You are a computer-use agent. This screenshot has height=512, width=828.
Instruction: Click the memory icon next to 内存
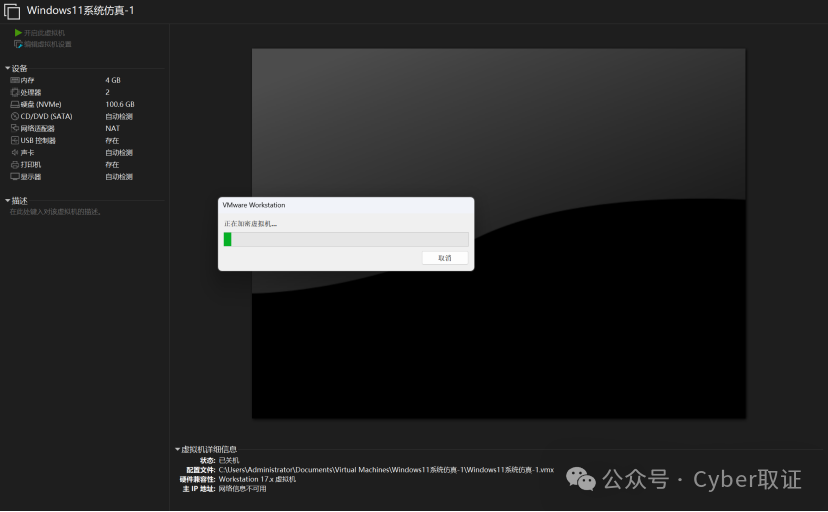coord(15,80)
